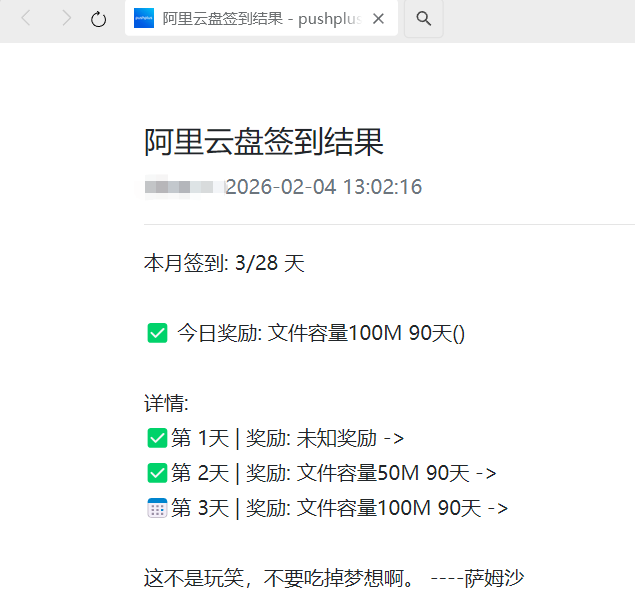Click the calendar icon on 第 3天 row
The height and width of the screenshot is (613, 635).
pyautogui.click(x=157, y=508)
